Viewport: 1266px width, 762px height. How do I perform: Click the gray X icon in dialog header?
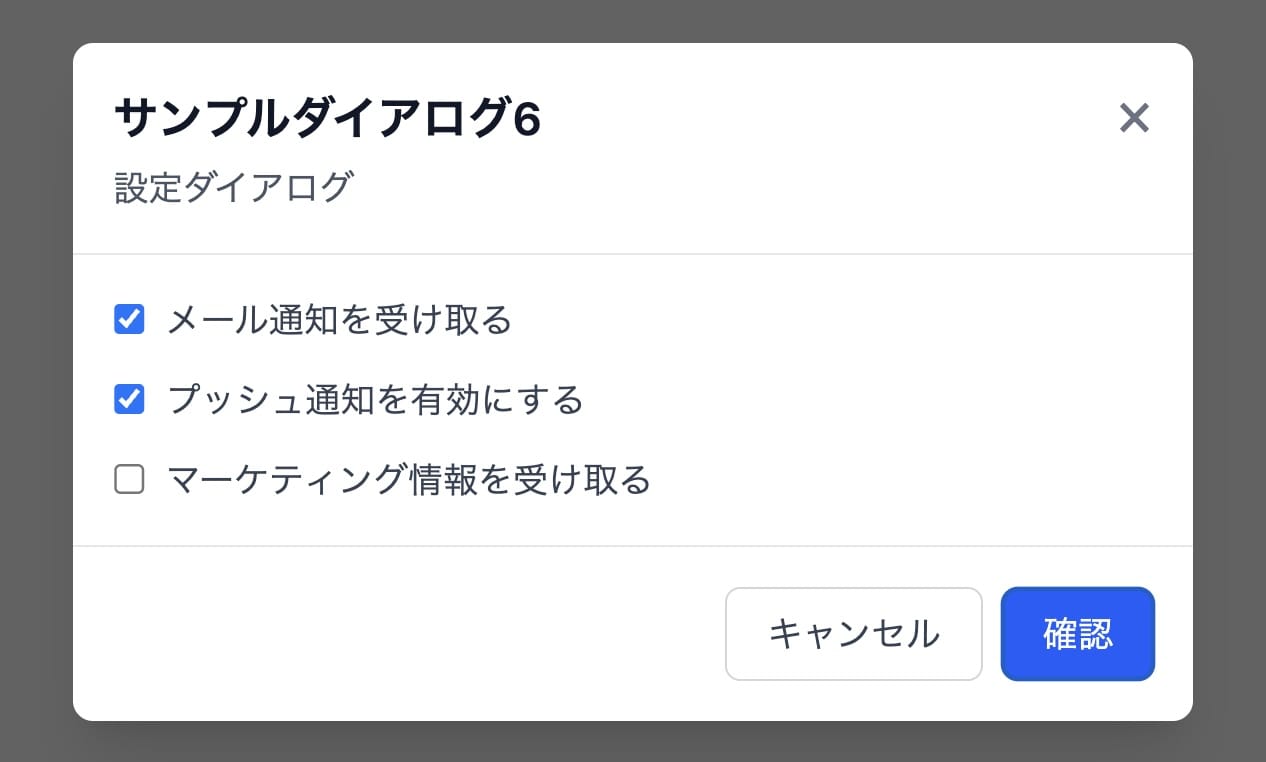coord(1134,119)
